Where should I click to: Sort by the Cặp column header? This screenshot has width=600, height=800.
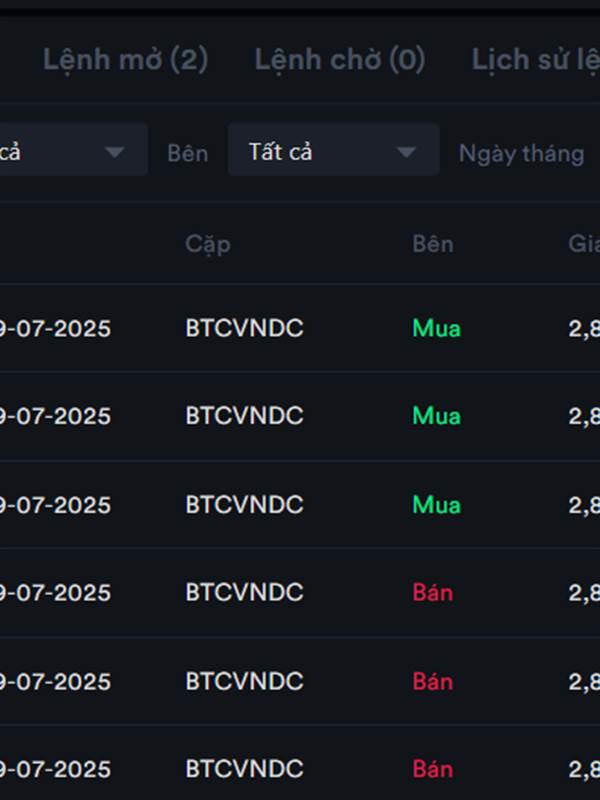point(208,244)
